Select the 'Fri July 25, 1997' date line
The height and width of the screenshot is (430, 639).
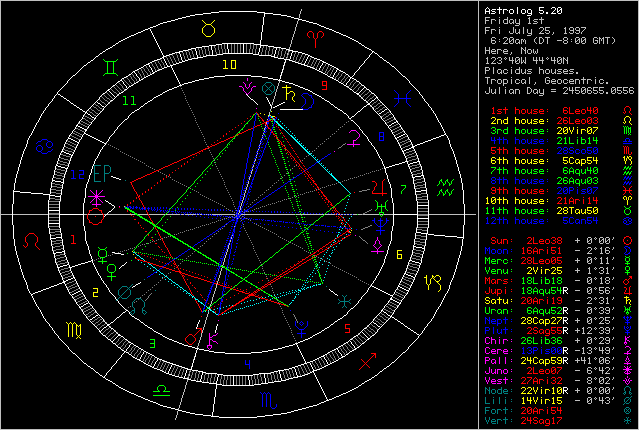[535, 31]
